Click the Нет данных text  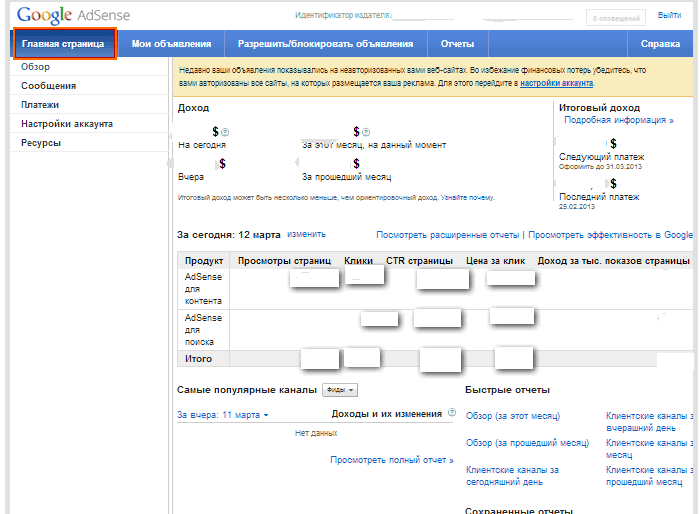click(316, 433)
